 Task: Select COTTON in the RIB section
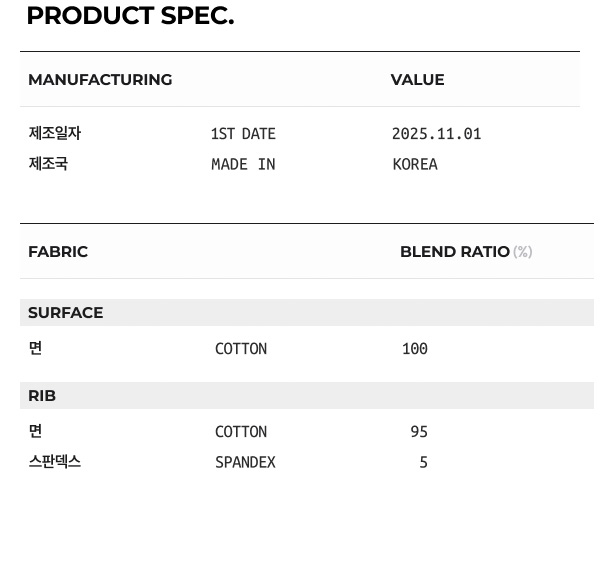(x=241, y=432)
